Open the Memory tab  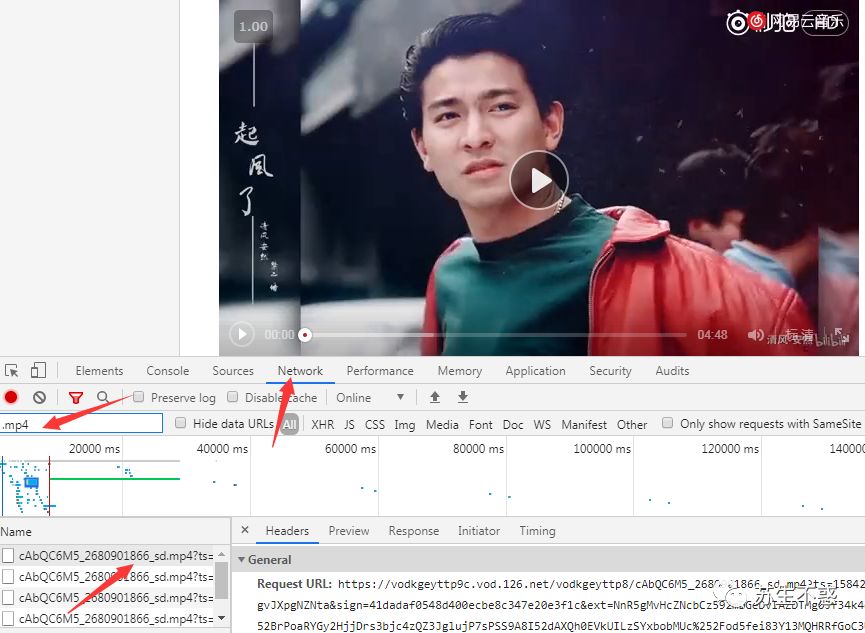pyautogui.click(x=460, y=371)
